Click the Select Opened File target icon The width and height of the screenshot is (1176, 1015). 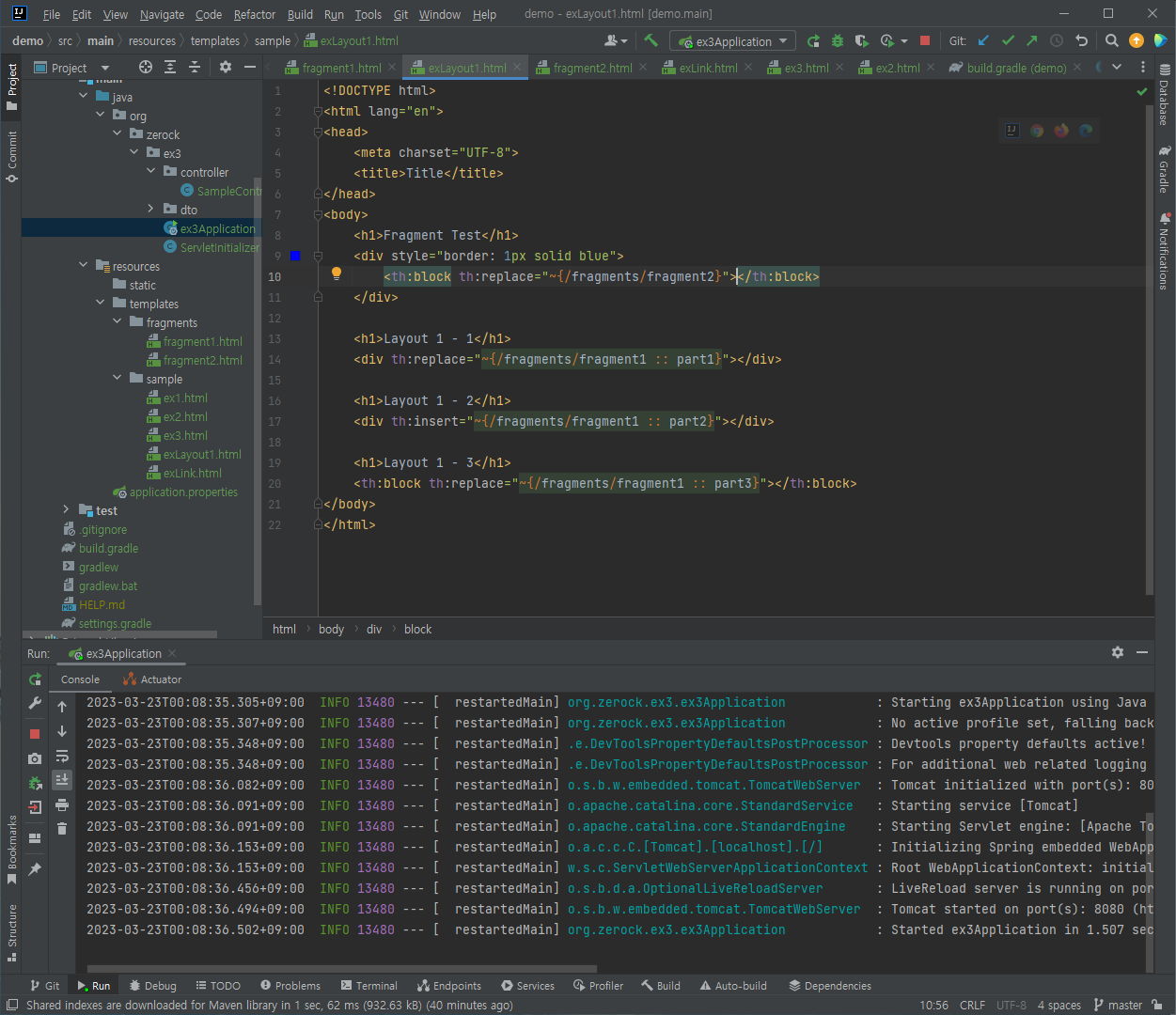[x=145, y=67]
